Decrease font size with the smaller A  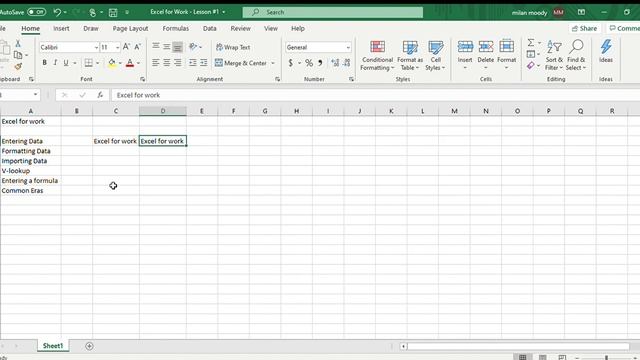(138, 47)
